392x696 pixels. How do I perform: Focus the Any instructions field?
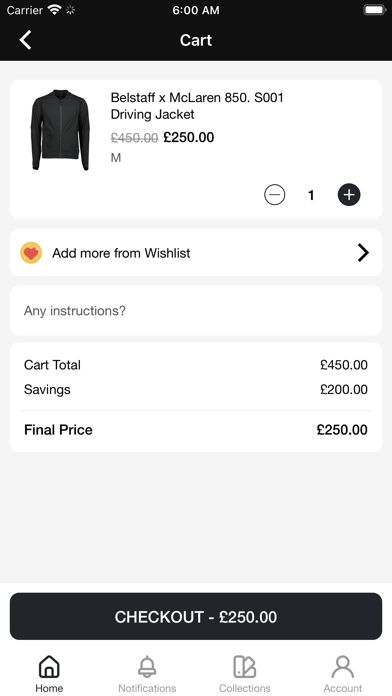[196, 311]
